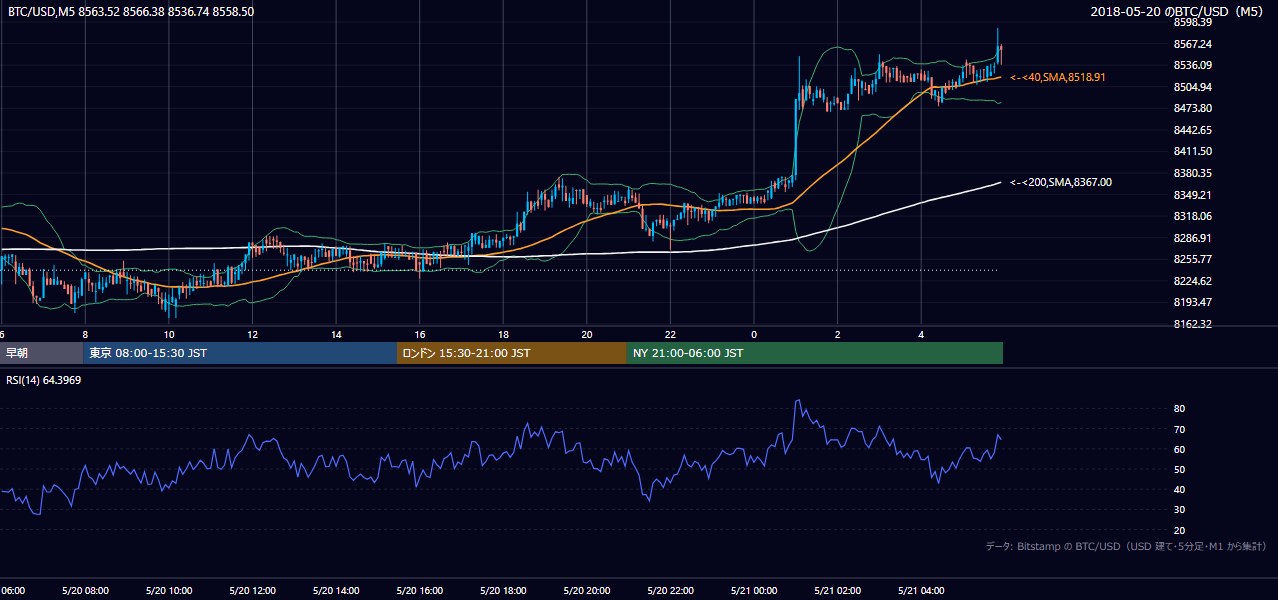The height and width of the screenshot is (600, 1278).
Task: Click the データ: Bitstamp の BTC/USD source note
Action: [x=1126, y=546]
